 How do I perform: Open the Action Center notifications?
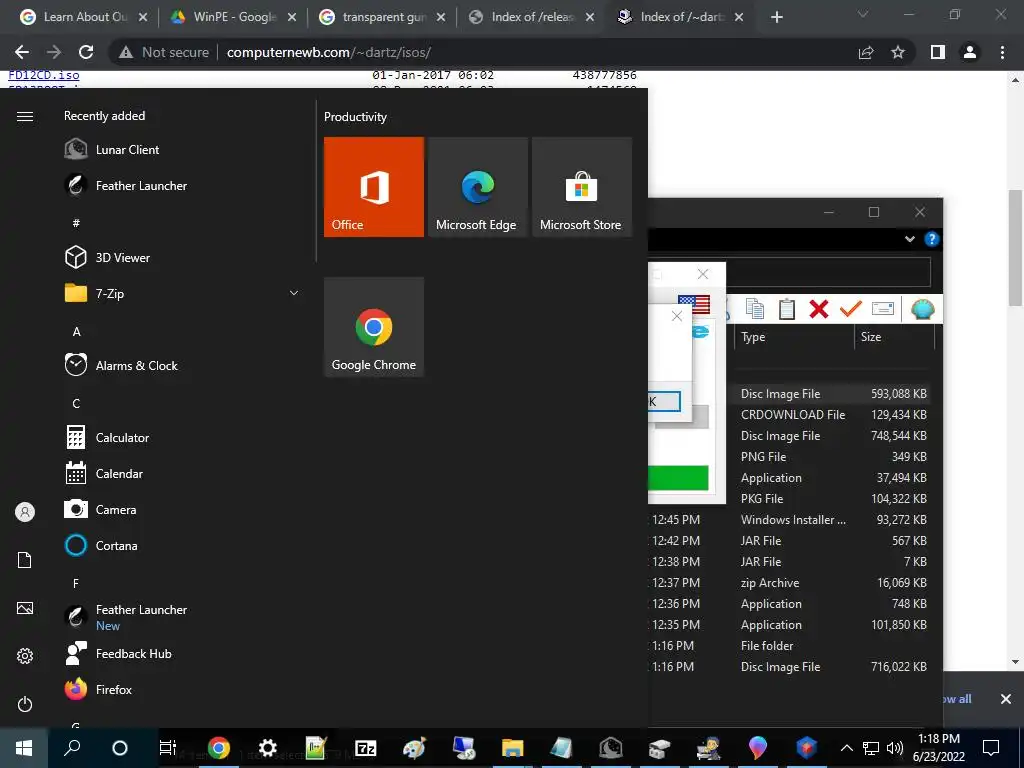click(991, 748)
